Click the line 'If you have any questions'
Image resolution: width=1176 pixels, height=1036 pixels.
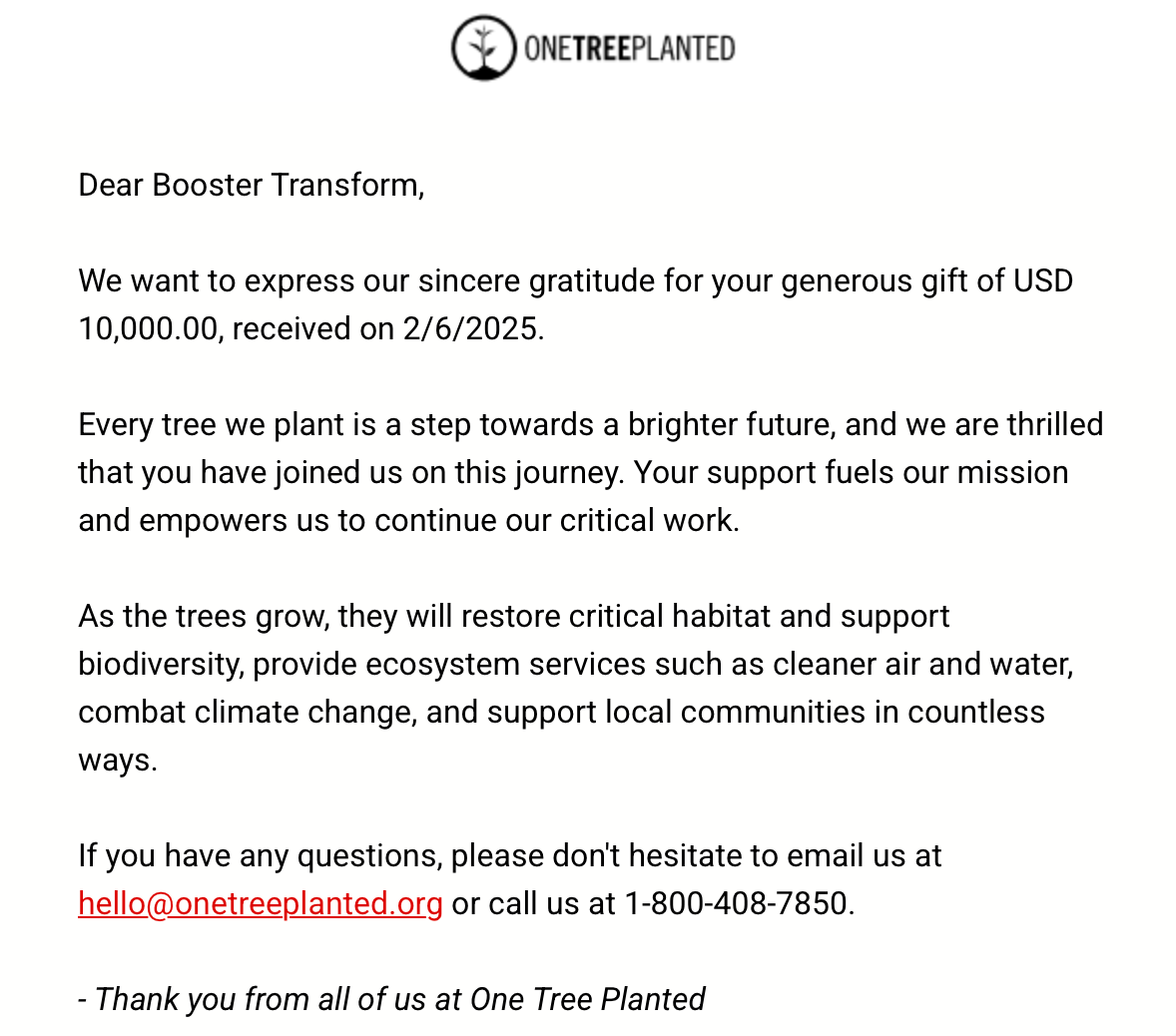click(x=510, y=856)
